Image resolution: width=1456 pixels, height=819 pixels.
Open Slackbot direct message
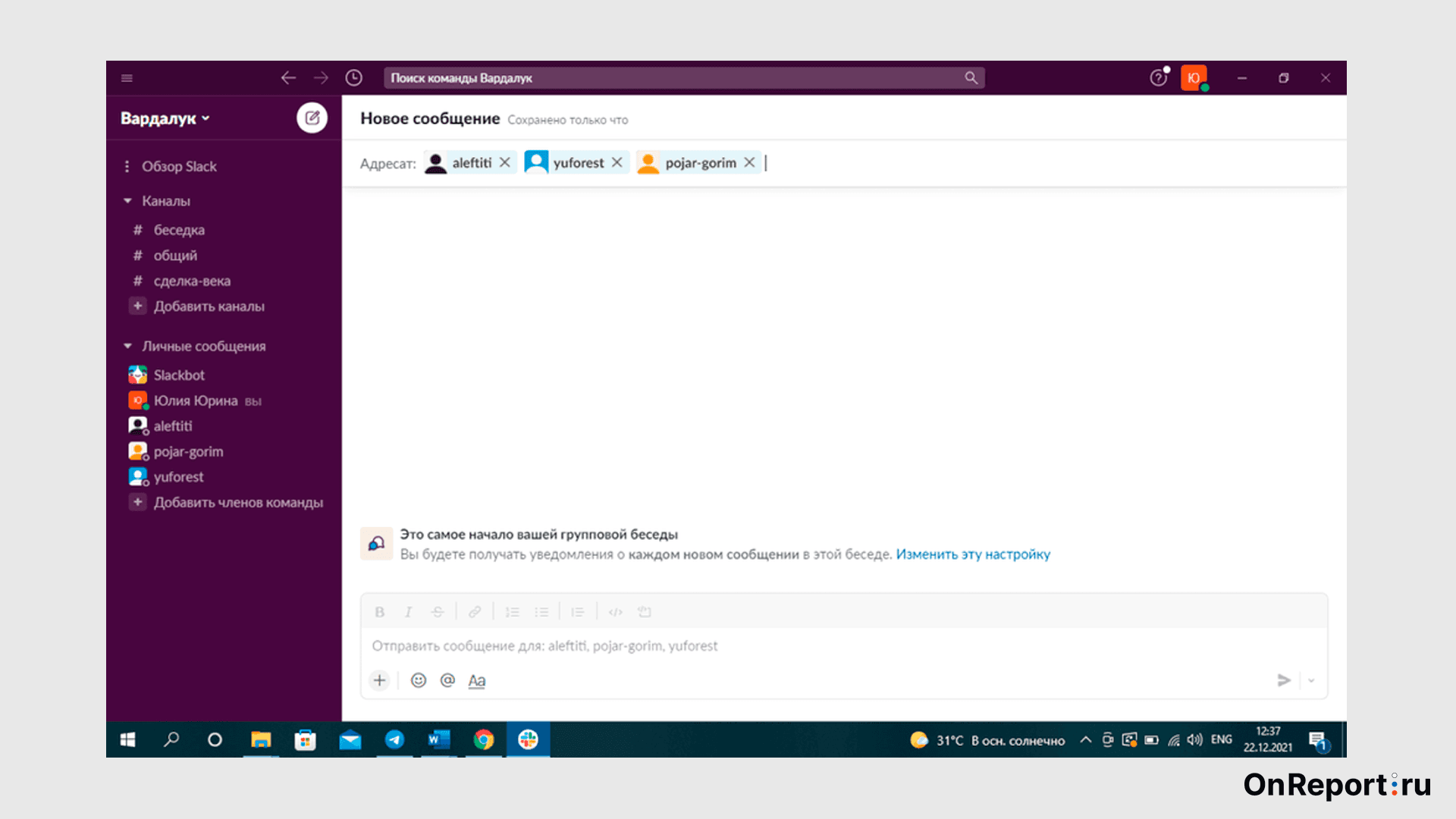[179, 375]
